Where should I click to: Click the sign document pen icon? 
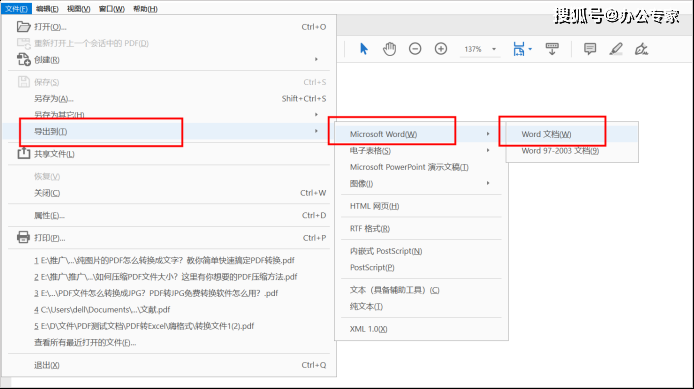641,49
